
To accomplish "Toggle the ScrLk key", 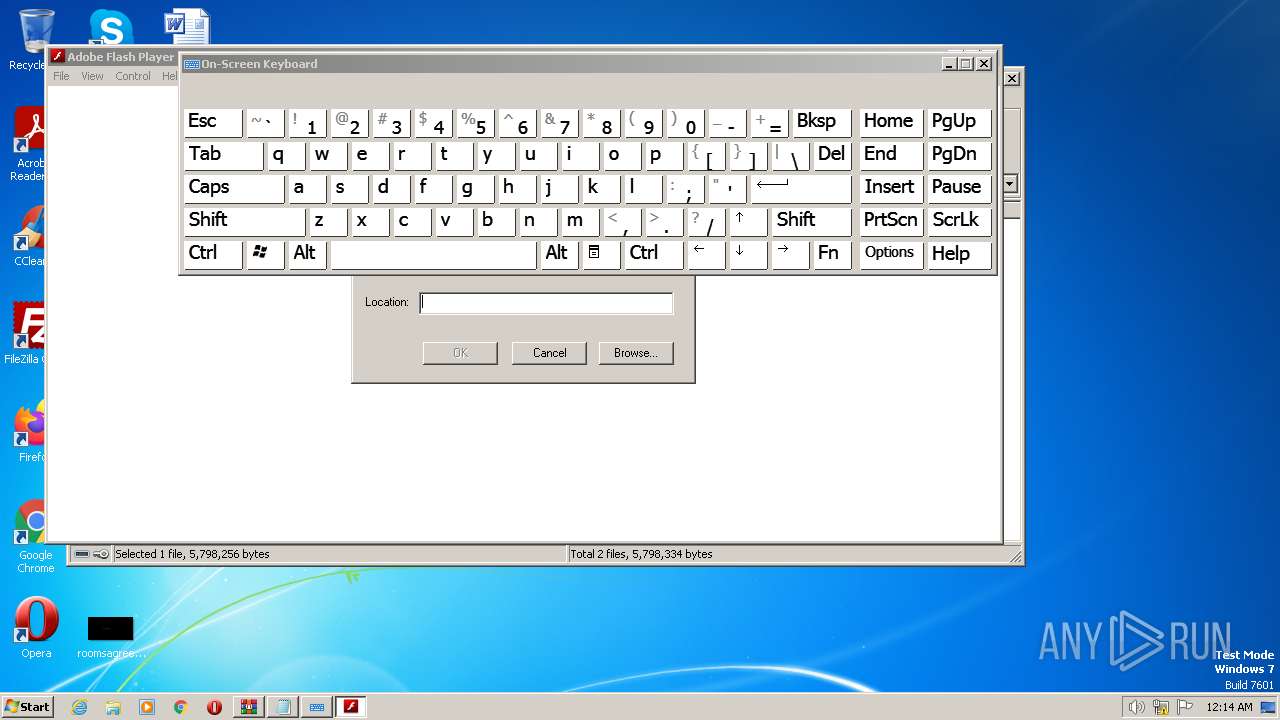I will tap(959, 221).
